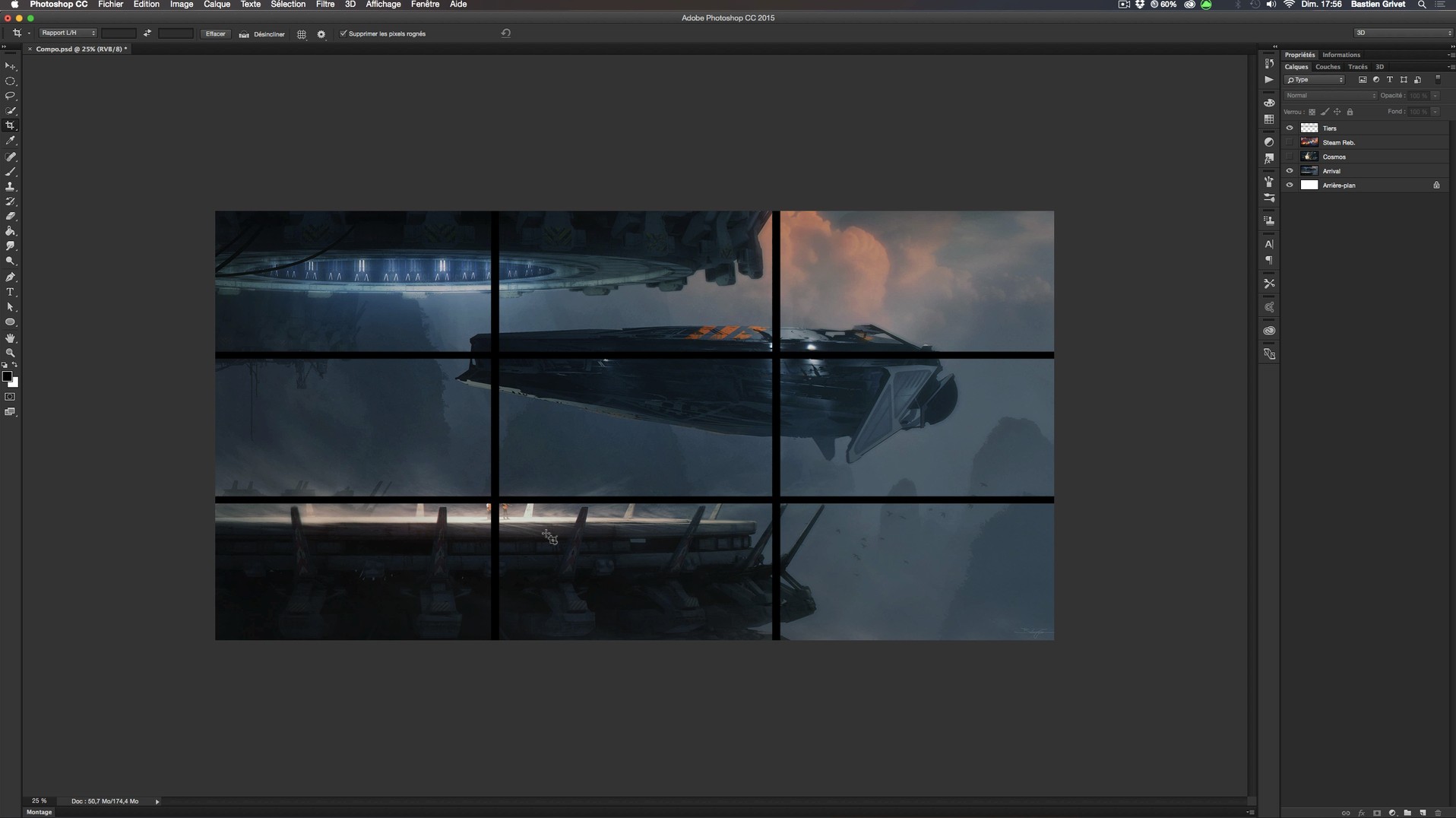The height and width of the screenshot is (818, 1456).
Task: Open the Opacité slider dropdown arrow
Action: [1435, 96]
